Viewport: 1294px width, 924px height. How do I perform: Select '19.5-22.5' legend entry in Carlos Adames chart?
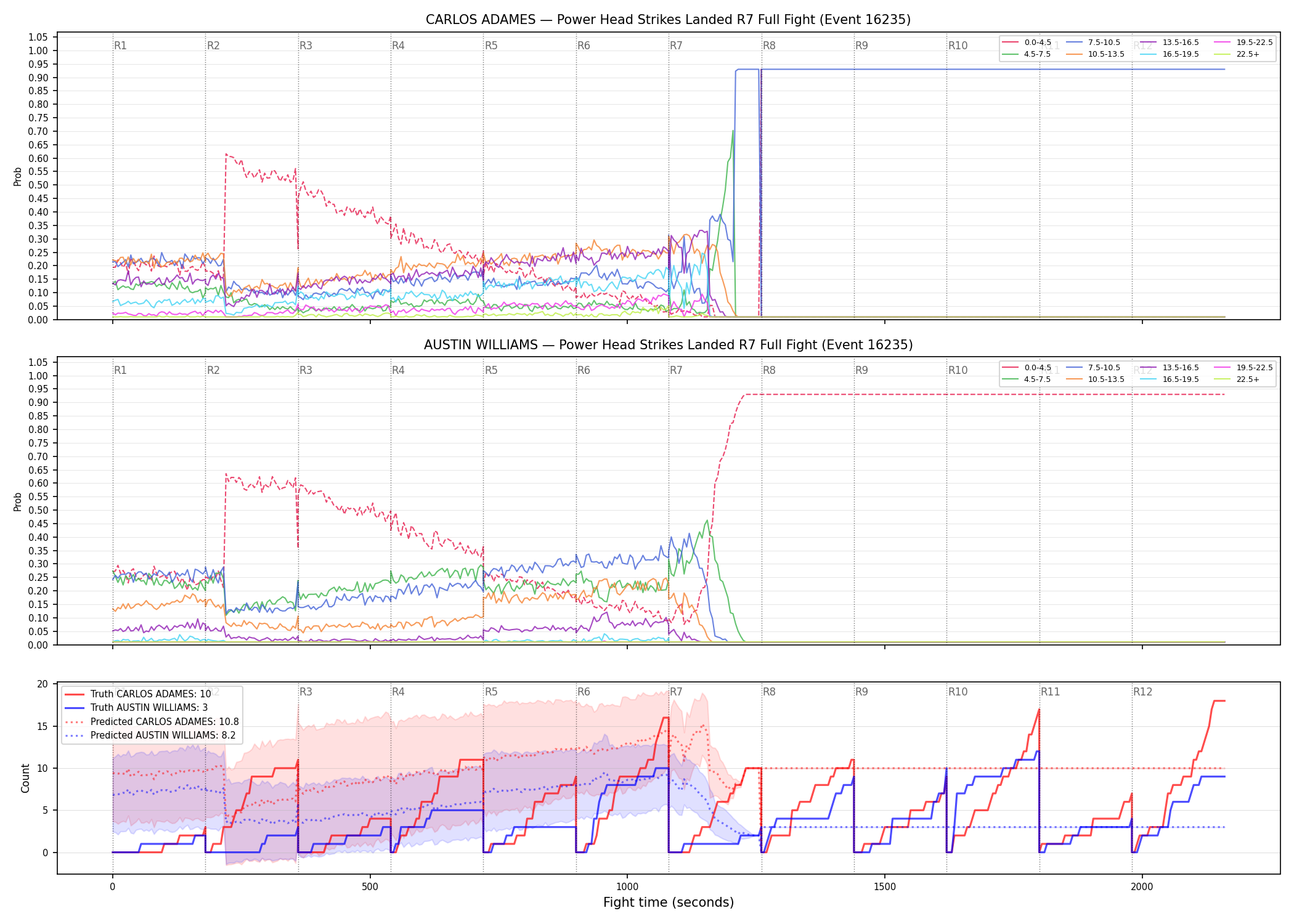click(x=1243, y=43)
